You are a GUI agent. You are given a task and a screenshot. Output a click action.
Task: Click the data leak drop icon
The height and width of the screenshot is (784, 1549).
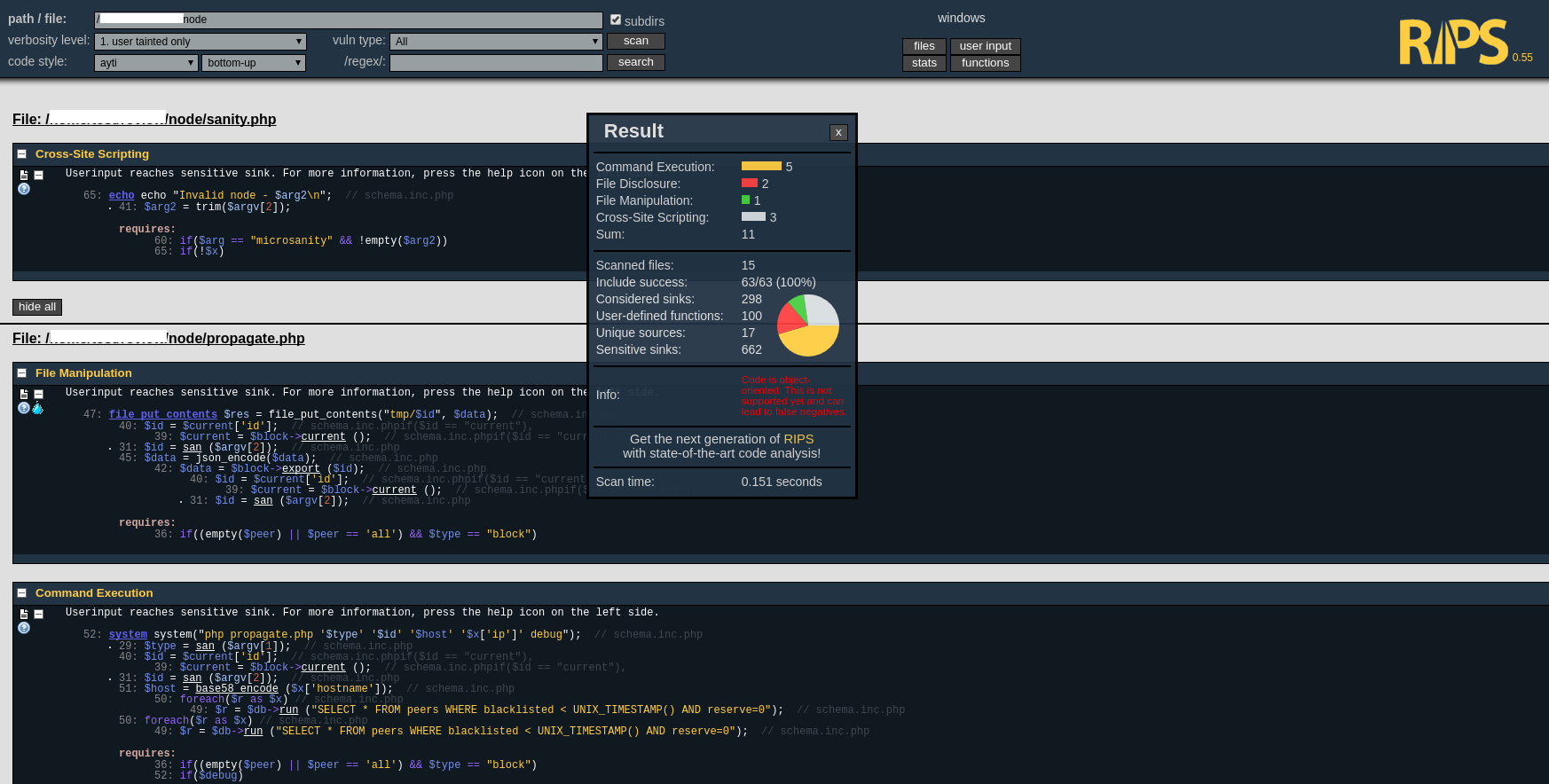pos(37,408)
